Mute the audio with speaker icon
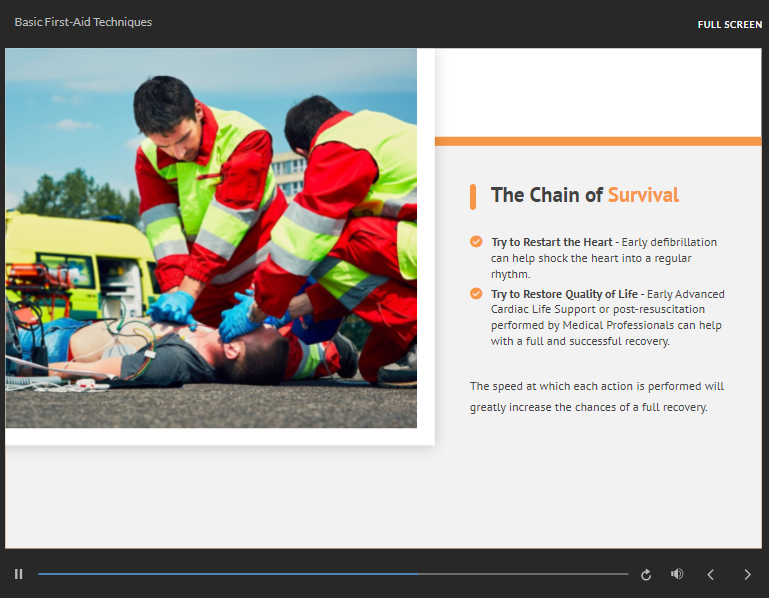The width and height of the screenshot is (770, 598). 677,574
